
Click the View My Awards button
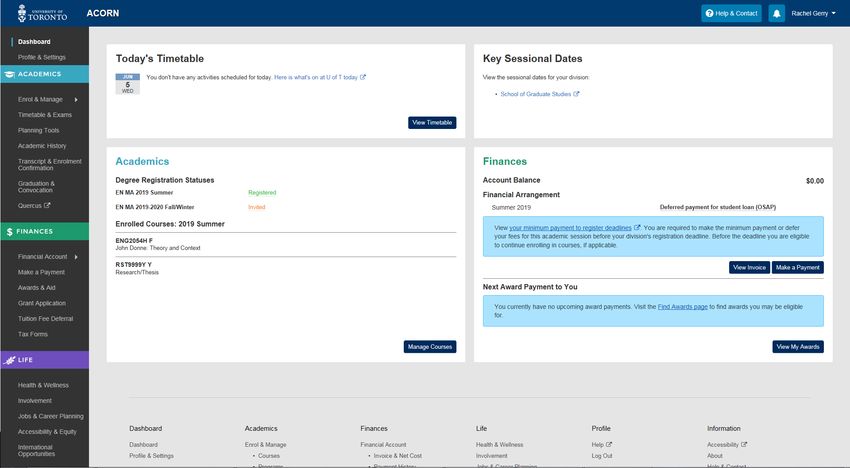pos(798,347)
